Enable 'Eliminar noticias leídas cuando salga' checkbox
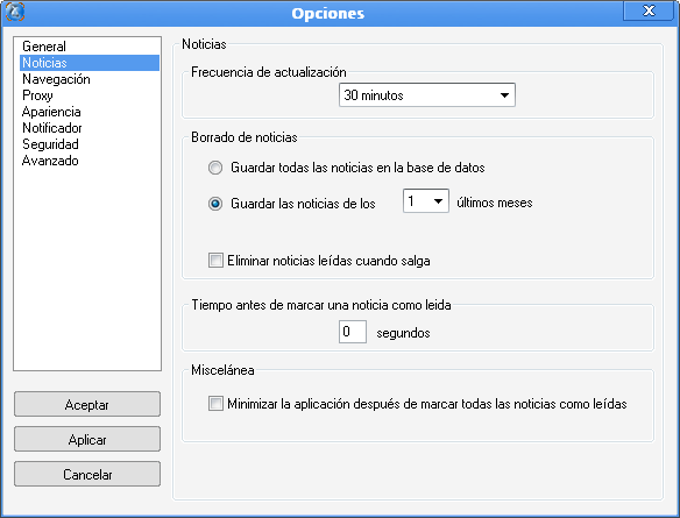 [216, 261]
